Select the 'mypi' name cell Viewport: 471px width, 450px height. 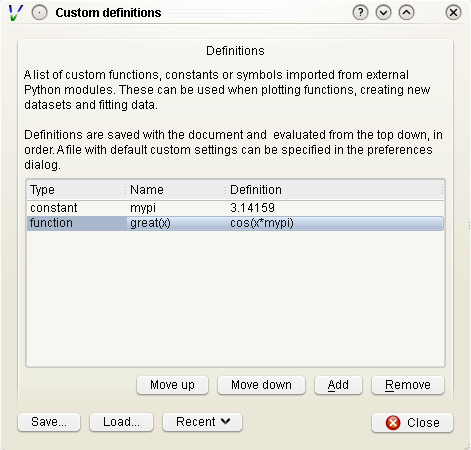[176, 208]
